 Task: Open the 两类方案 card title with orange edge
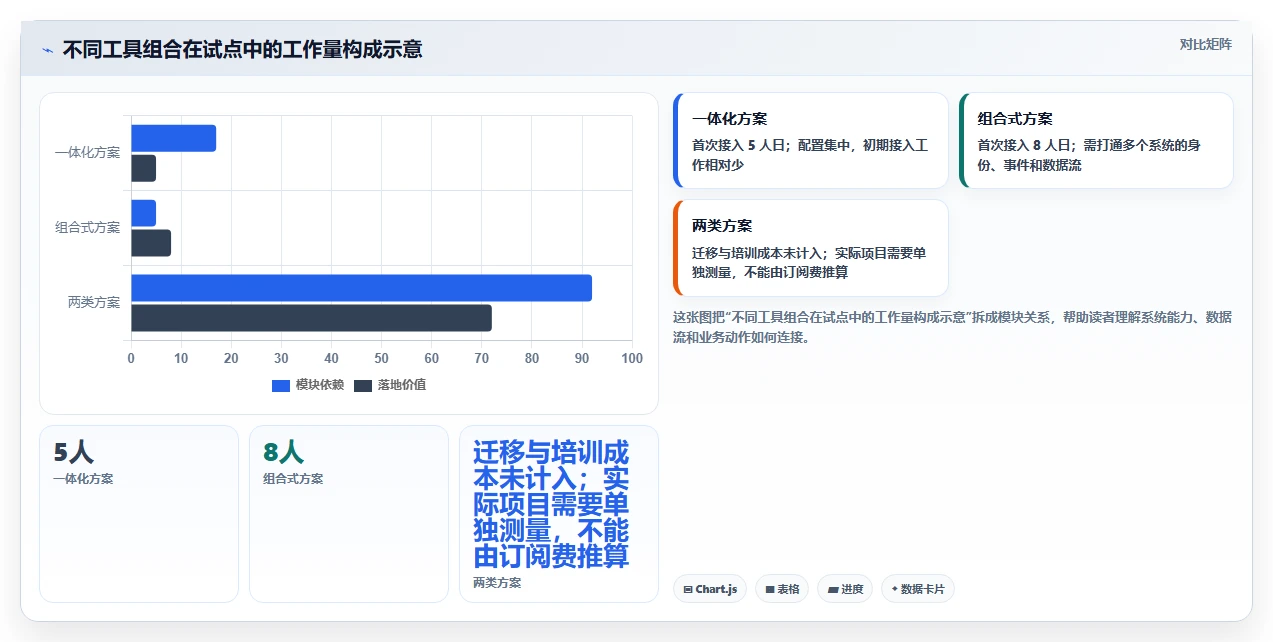(722, 226)
